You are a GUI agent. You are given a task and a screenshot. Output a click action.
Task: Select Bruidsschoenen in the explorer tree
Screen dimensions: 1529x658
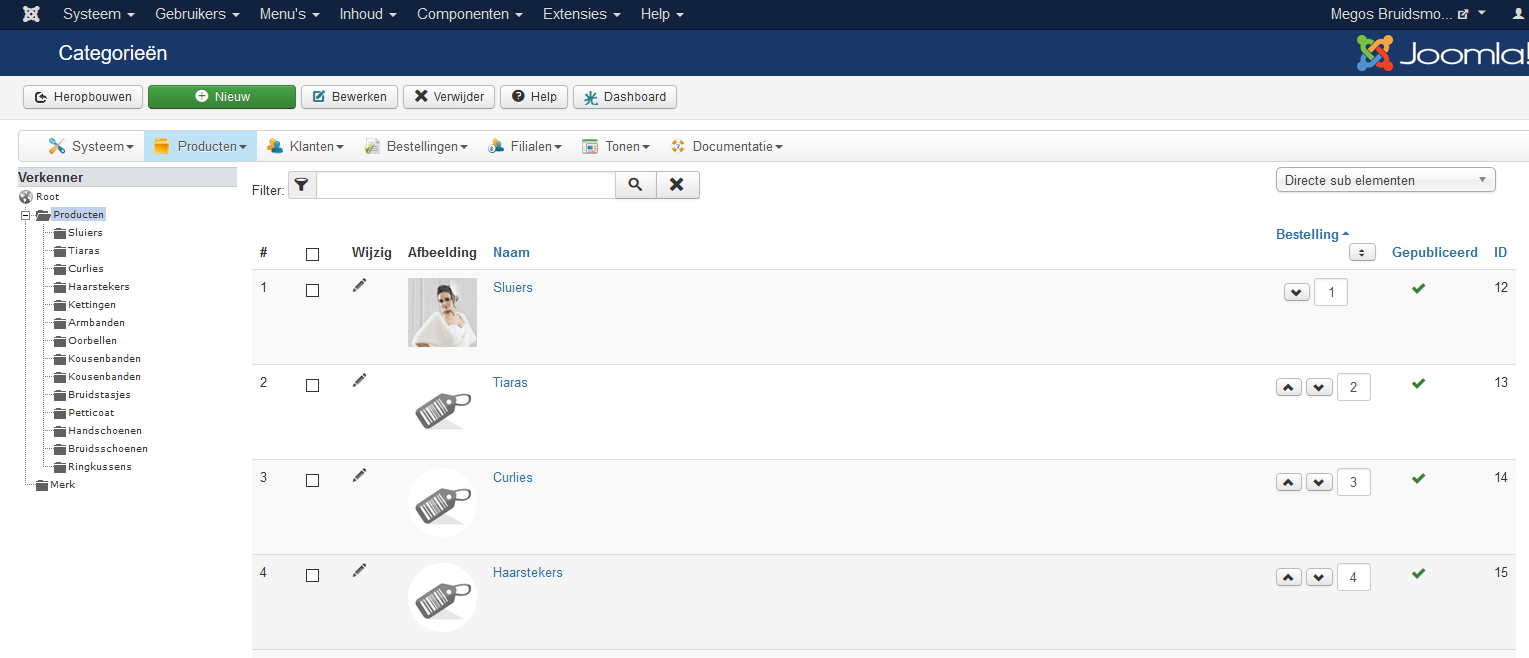(x=107, y=449)
